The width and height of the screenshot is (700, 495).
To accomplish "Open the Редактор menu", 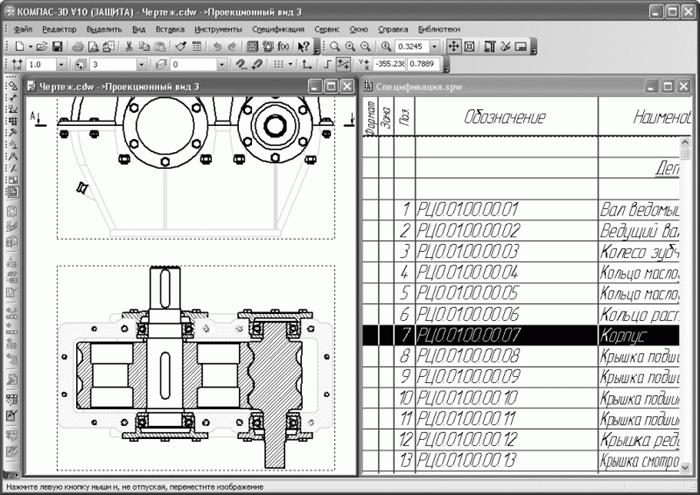I will point(59,29).
